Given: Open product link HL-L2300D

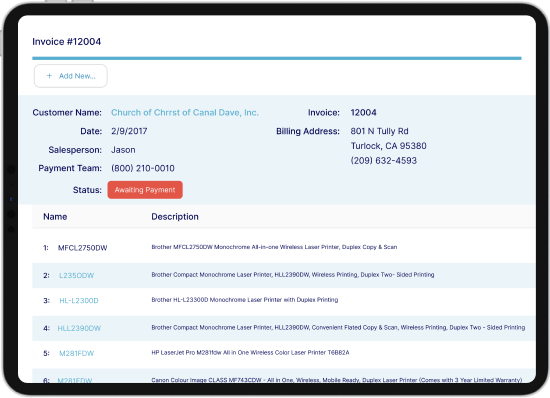Looking at the screenshot, I should coord(79,301).
